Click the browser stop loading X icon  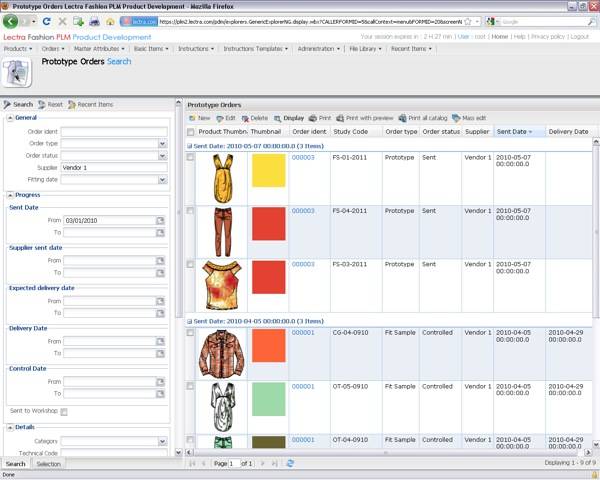coord(62,21)
